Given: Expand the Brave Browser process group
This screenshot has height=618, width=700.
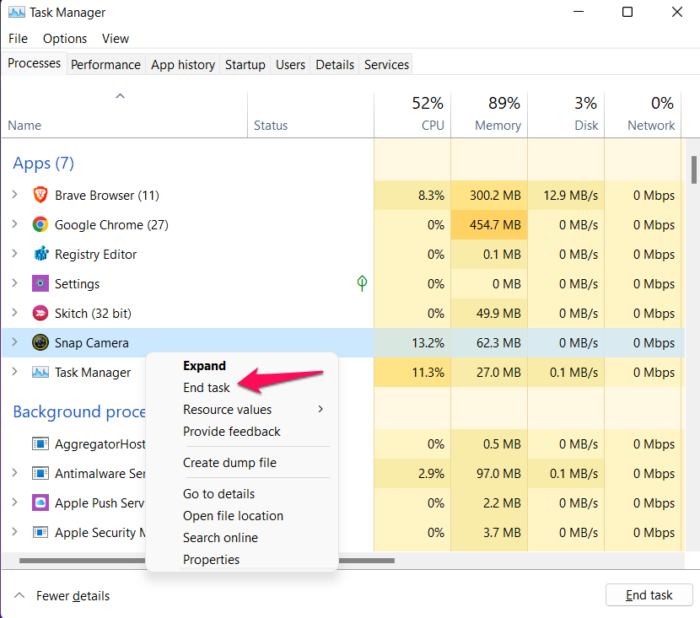Looking at the screenshot, I should tap(14, 195).
